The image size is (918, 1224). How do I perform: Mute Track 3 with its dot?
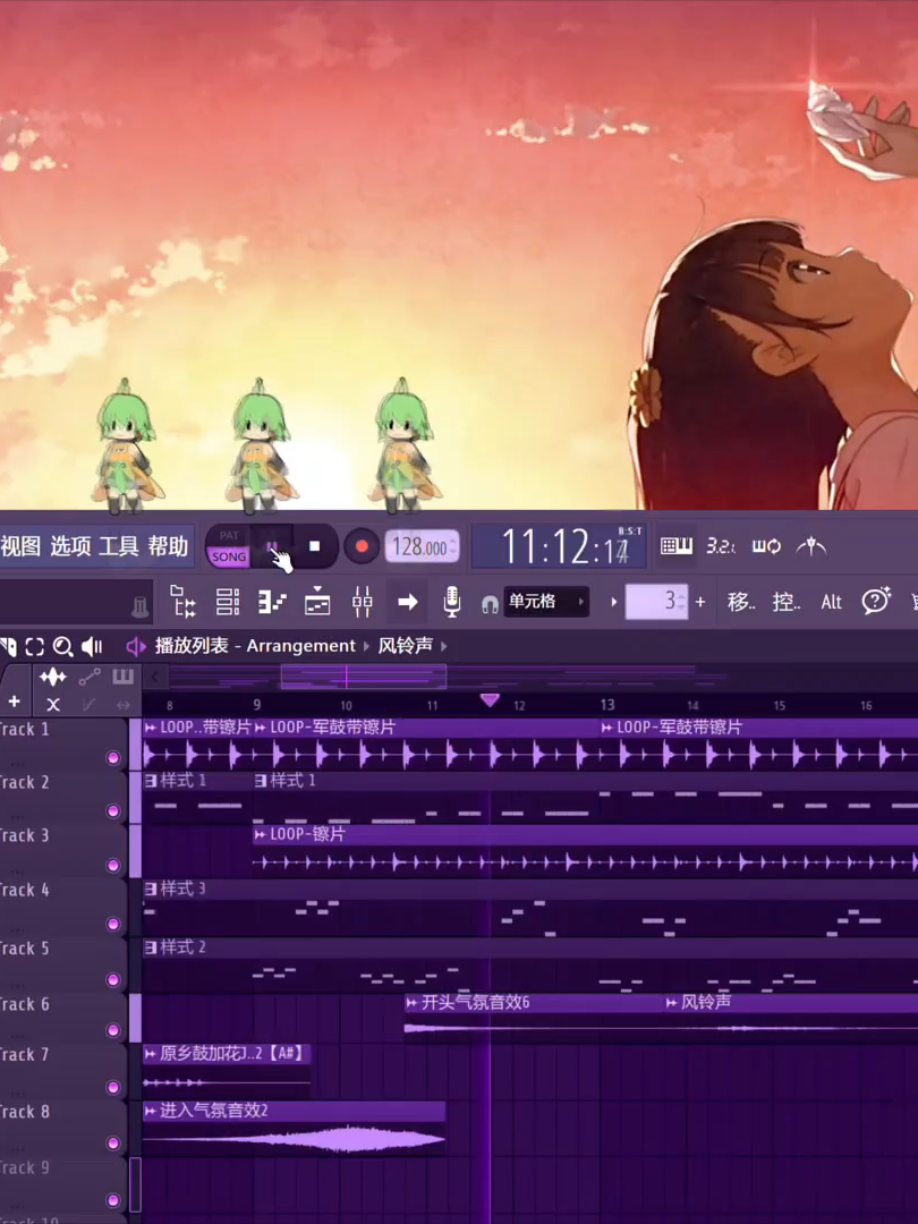tap(113, 865)
